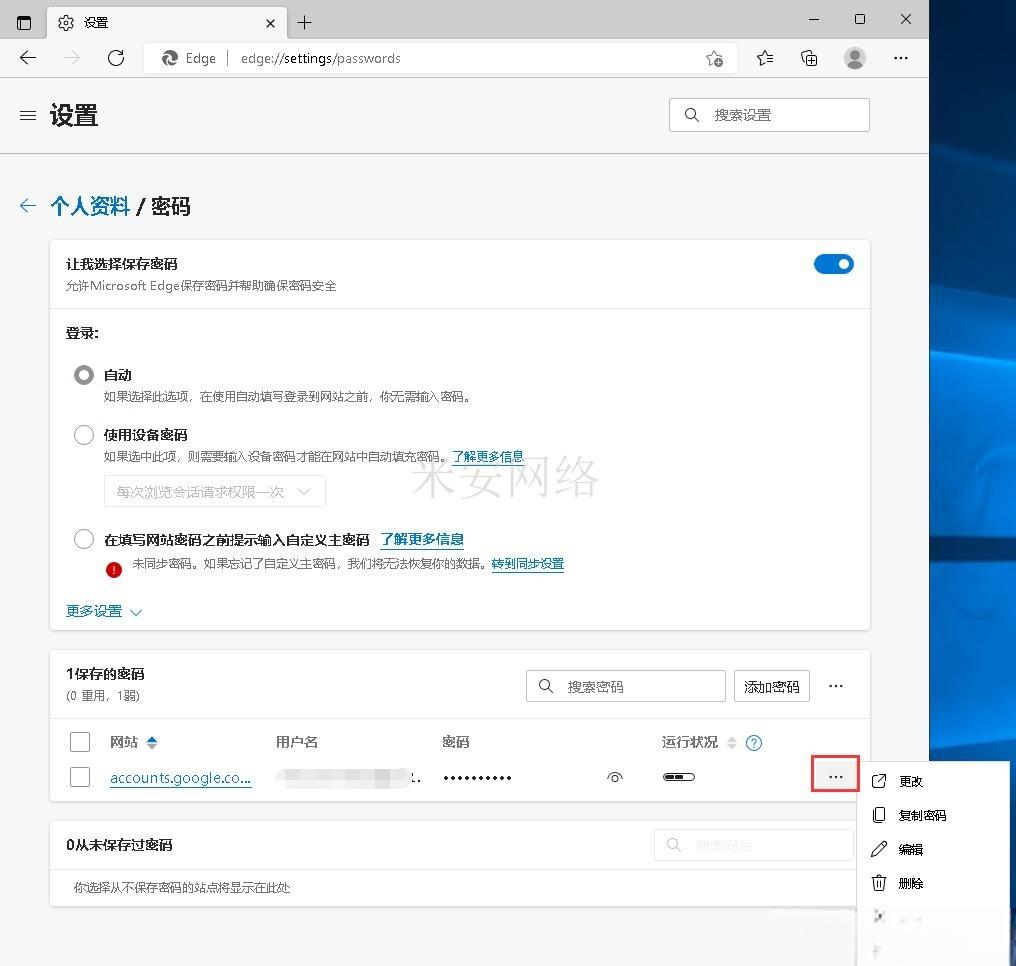Add page to favorites star icon
The height and width of the screenshot is (966, 1016).
[714, 58]
